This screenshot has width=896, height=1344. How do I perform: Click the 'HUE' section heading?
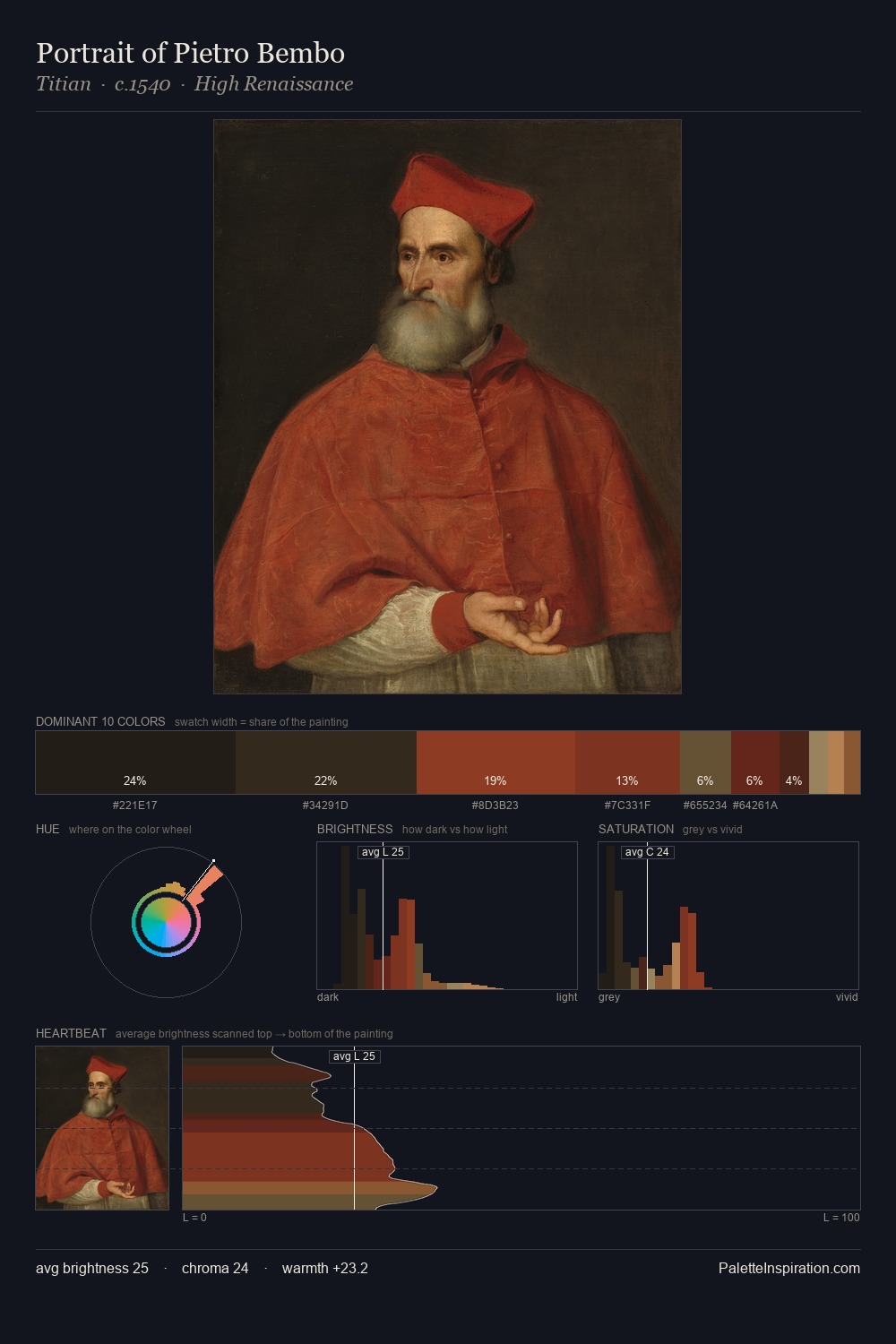(x=47, y=829)
